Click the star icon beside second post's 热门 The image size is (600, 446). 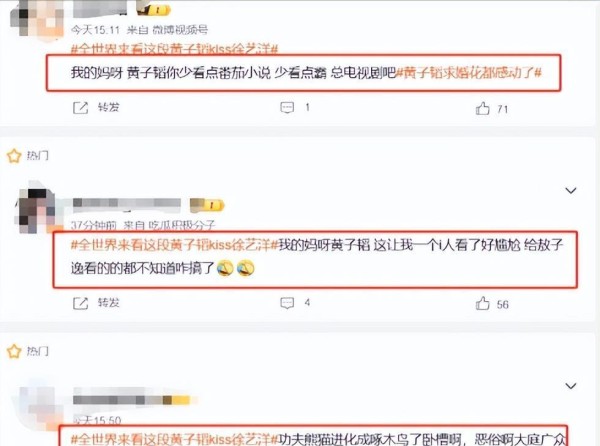(14, 156)
